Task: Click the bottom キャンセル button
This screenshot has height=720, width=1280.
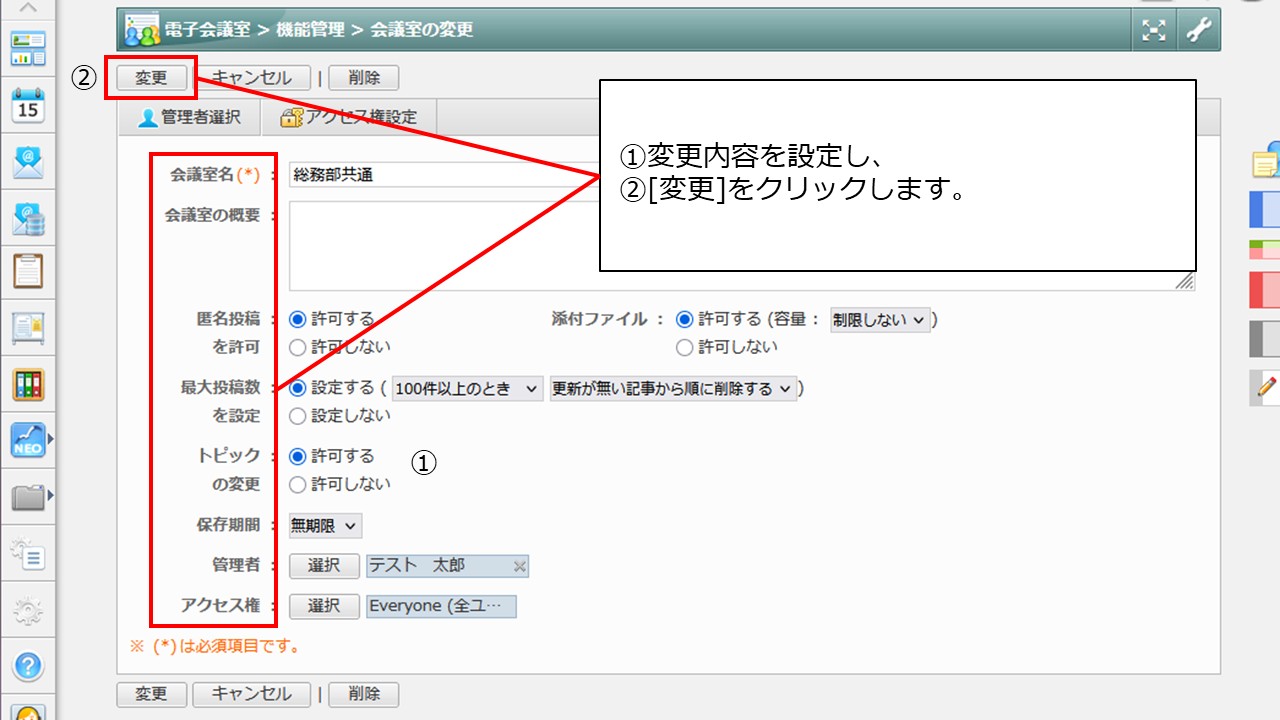Action: click(x=252, y=694)
